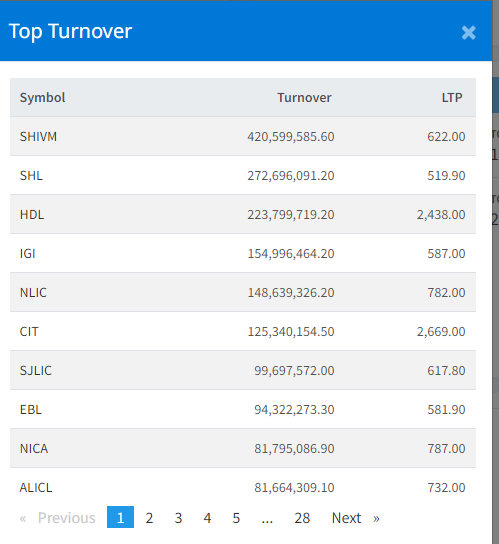The height and width of the screenshot is (544, 499).
Task: Click turnover value 154,996,464.20
Action: coord(291,254)
